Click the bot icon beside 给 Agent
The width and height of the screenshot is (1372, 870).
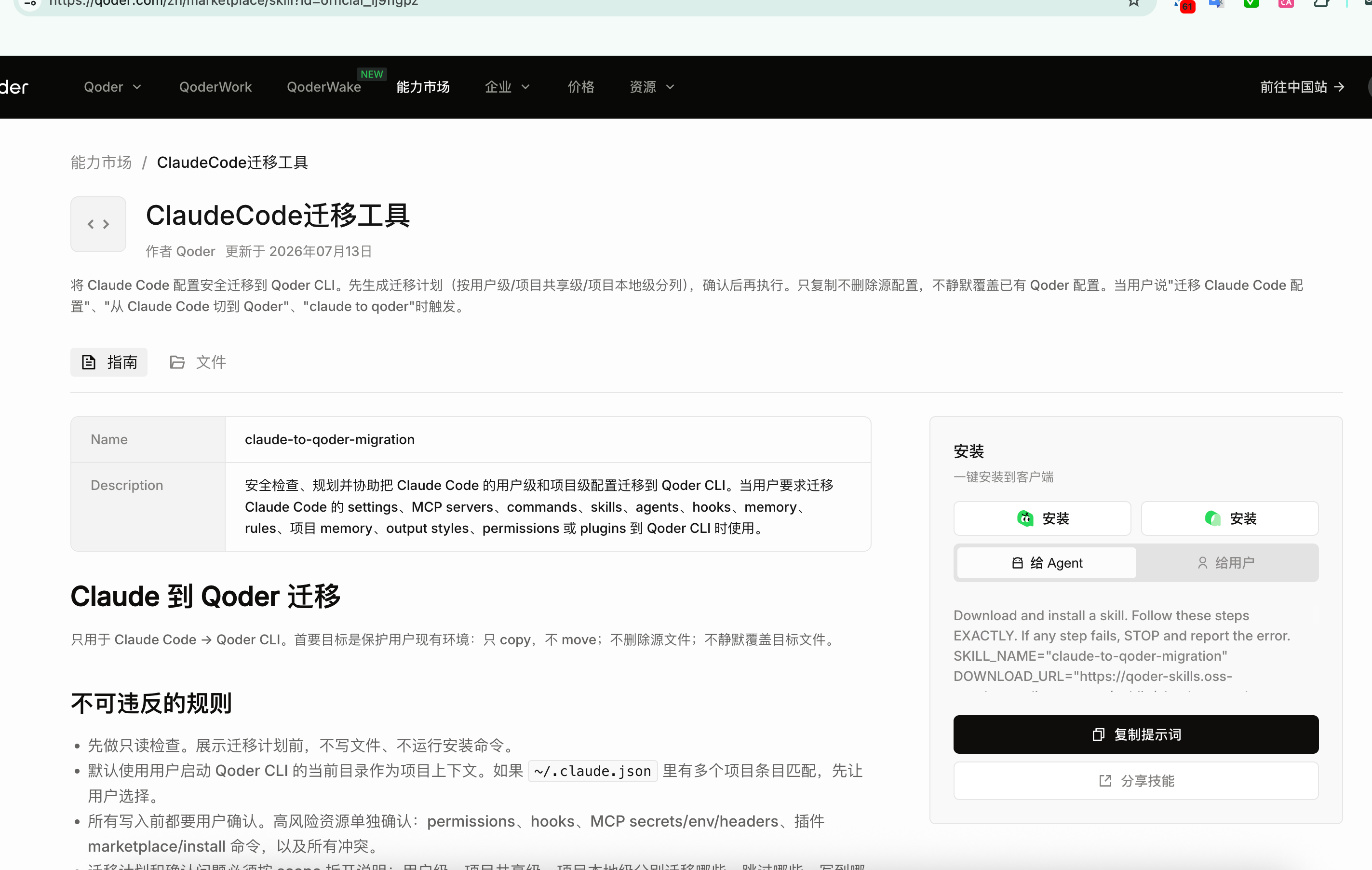(1018, 563)
